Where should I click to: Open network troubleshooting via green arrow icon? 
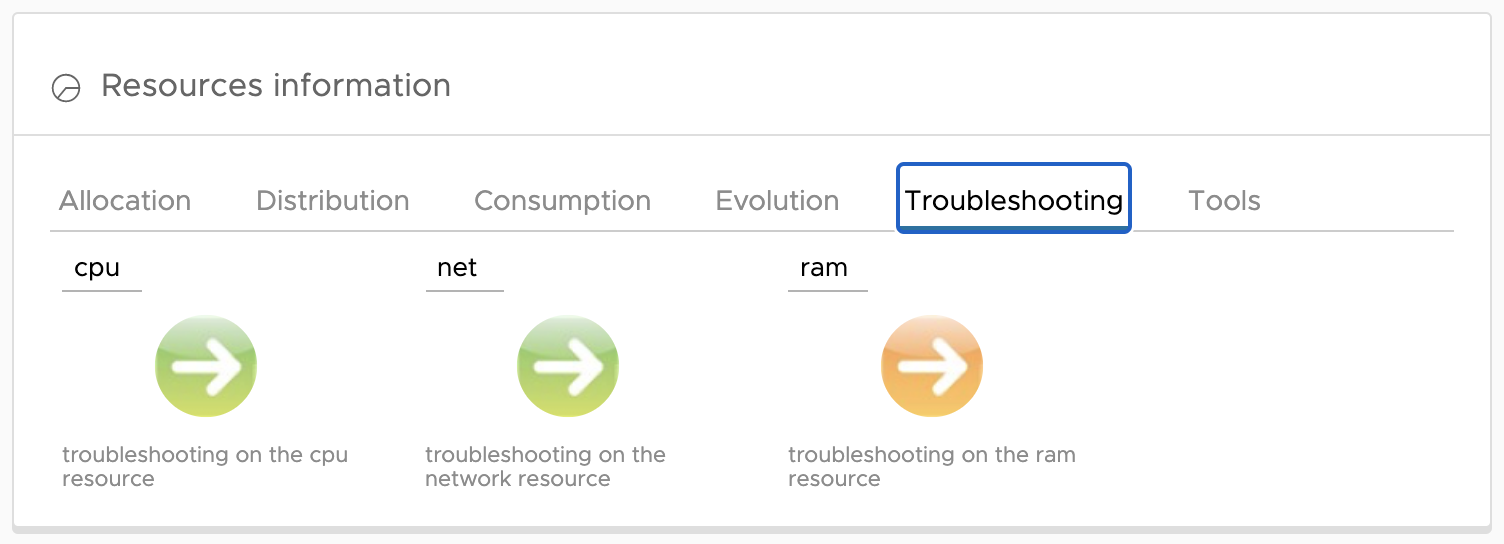pyautogui.click(x=568, y=366)
